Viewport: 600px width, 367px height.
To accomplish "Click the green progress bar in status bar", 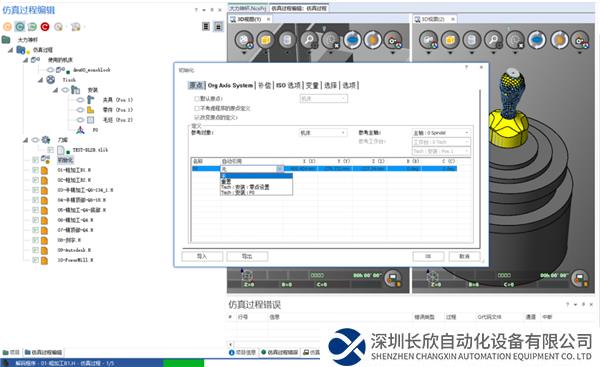I will [184, 363].
